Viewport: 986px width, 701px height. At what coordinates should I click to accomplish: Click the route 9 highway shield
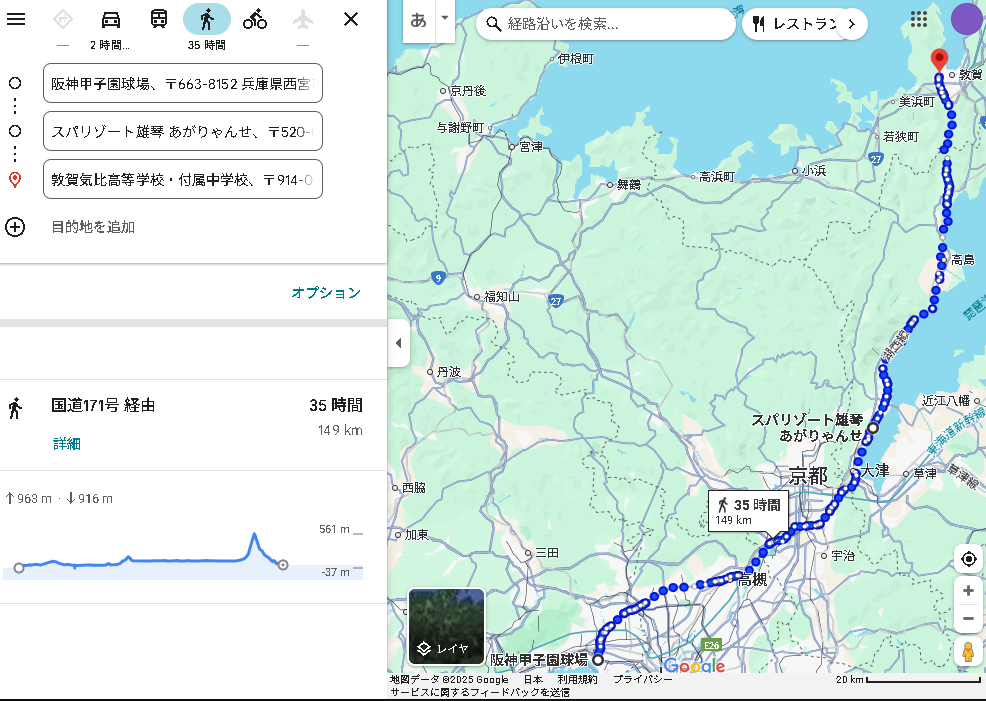click(438, 277)
